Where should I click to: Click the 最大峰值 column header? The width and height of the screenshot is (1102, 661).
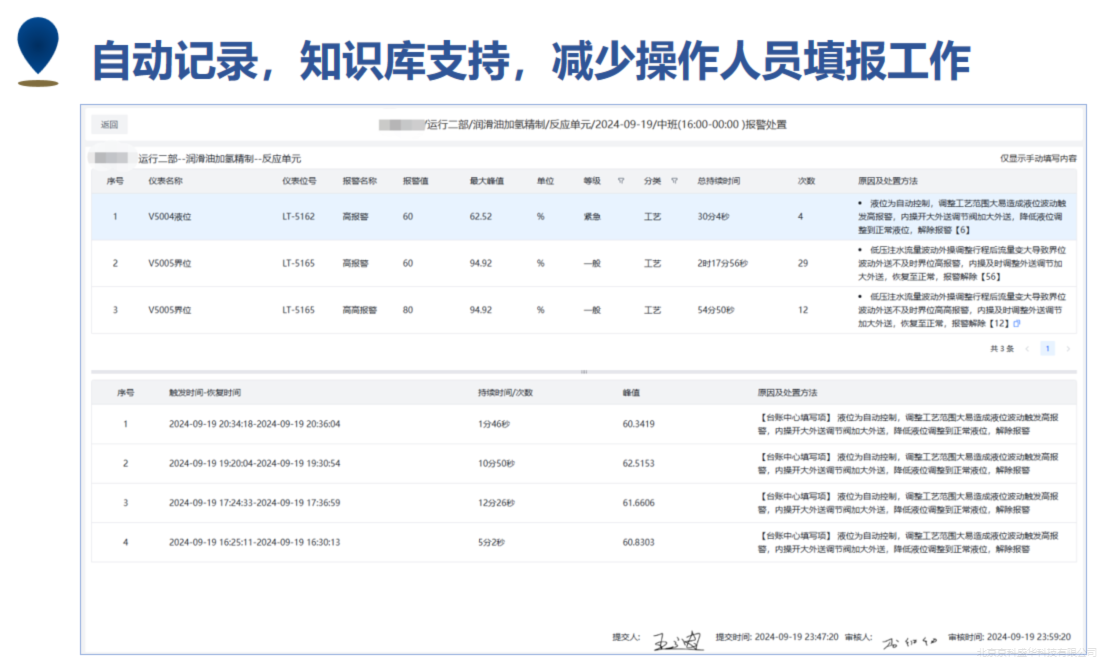click(486, 181)
